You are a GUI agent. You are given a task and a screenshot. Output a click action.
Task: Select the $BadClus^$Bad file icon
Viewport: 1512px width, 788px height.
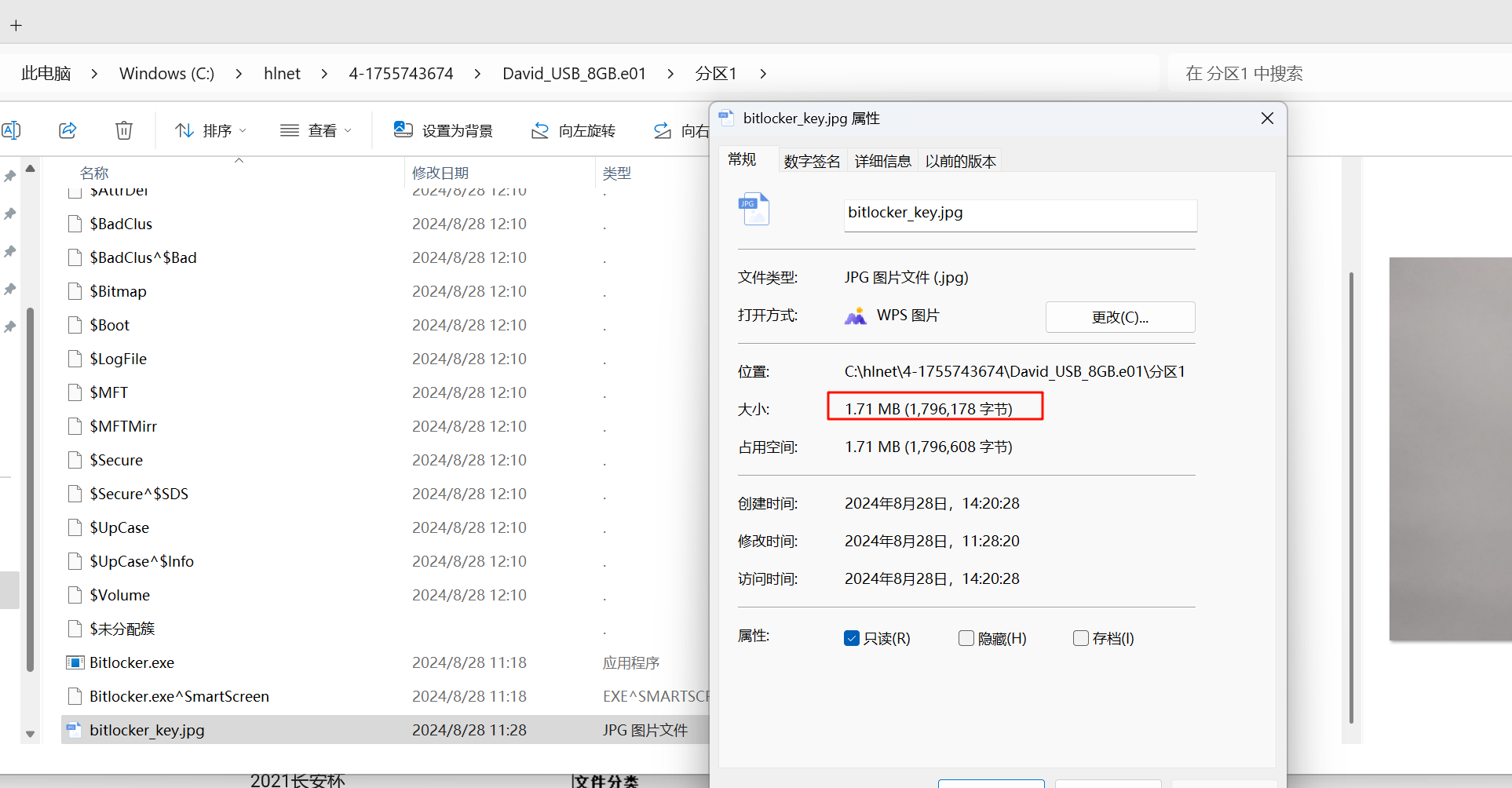(75, 258)
